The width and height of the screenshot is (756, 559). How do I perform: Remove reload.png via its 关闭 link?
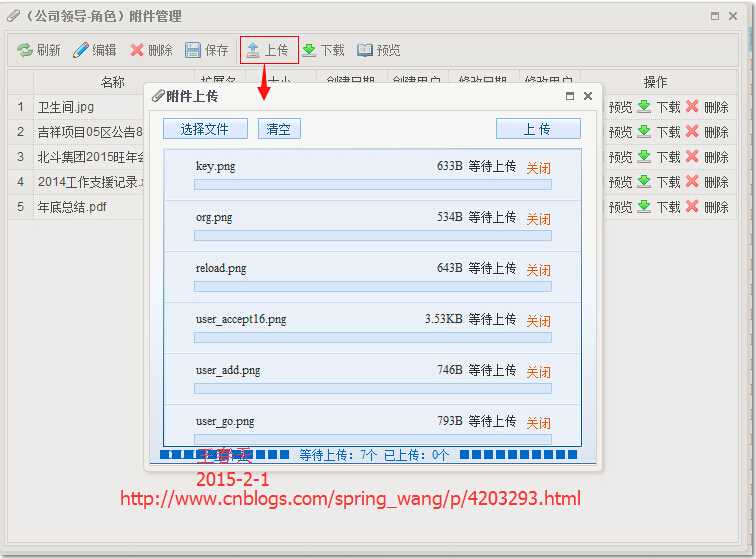(x=538, y=270)
